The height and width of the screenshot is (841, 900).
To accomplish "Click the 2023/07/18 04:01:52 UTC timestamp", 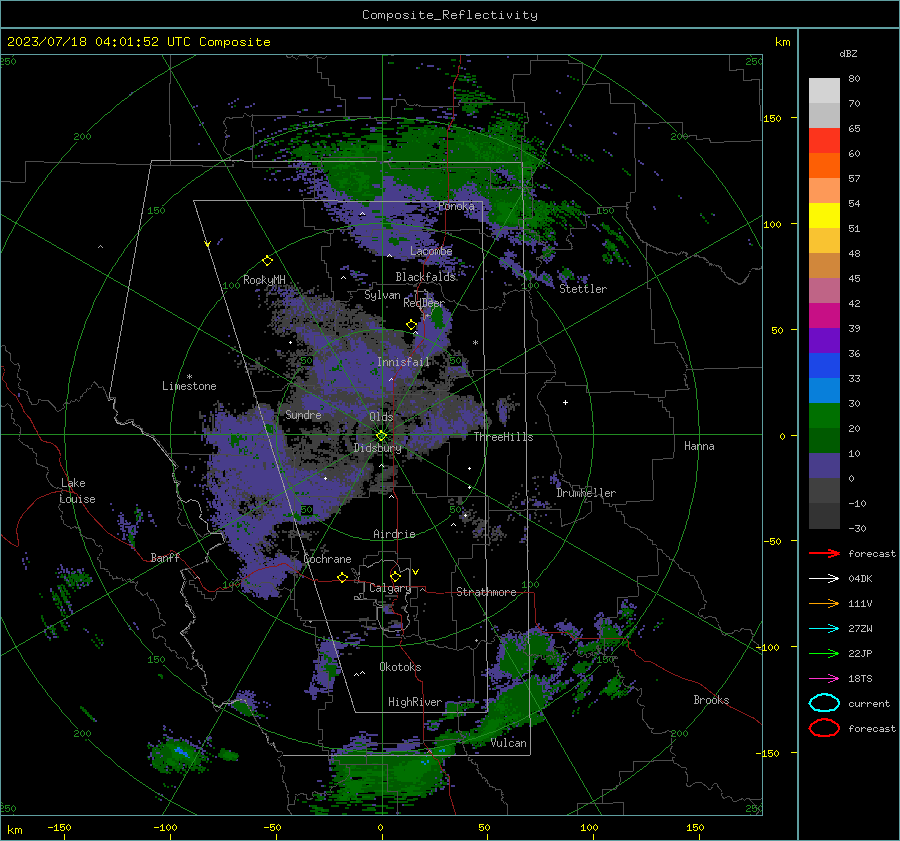I will tap(99, 42).
